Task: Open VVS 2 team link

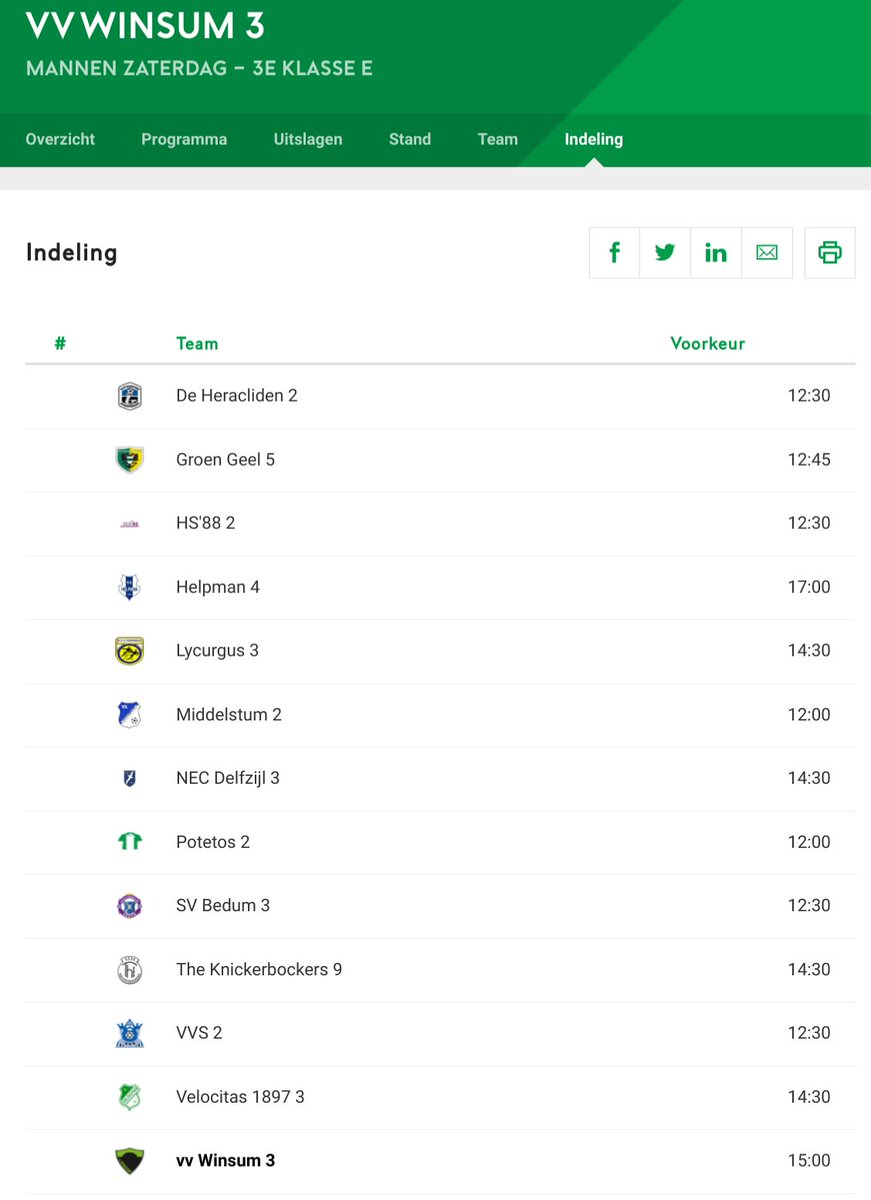Action: click(x=199, y=1033)
